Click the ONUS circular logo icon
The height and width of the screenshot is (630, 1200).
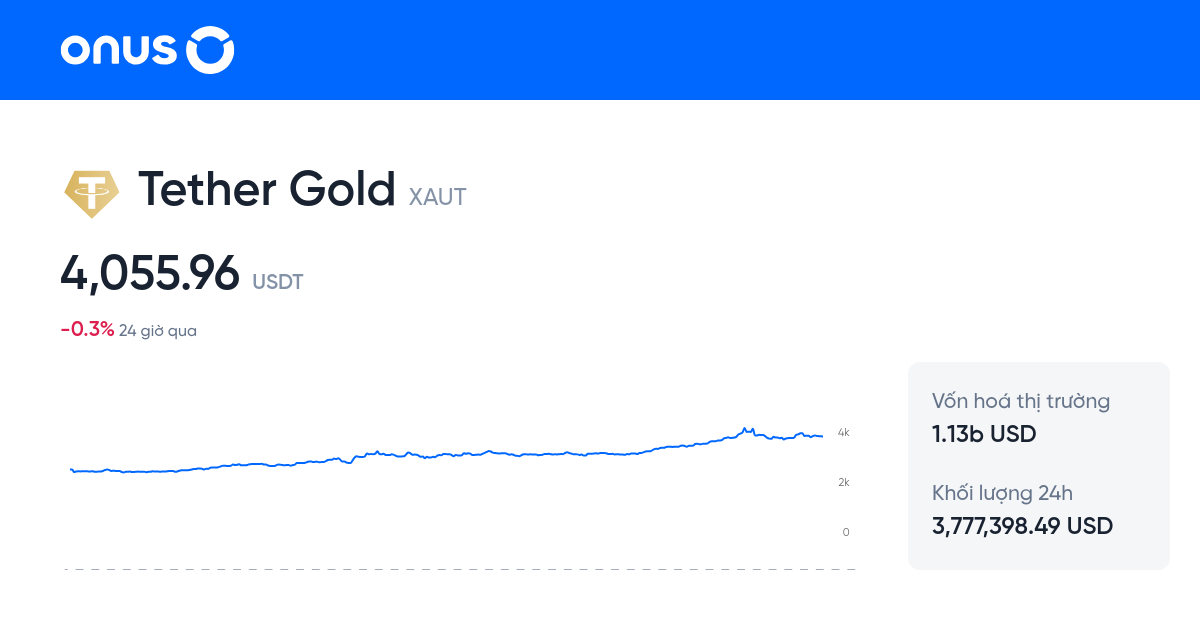[210, 50]
